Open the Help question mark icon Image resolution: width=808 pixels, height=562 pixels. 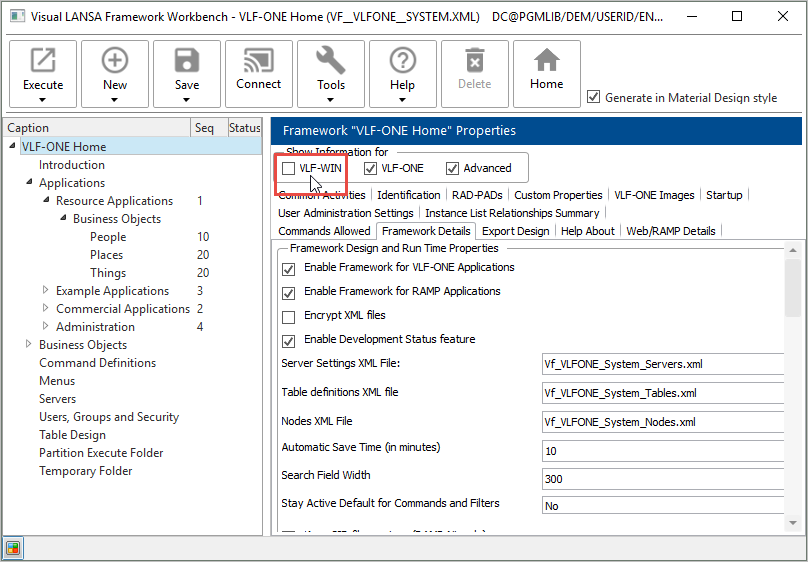tap(403, 62)
